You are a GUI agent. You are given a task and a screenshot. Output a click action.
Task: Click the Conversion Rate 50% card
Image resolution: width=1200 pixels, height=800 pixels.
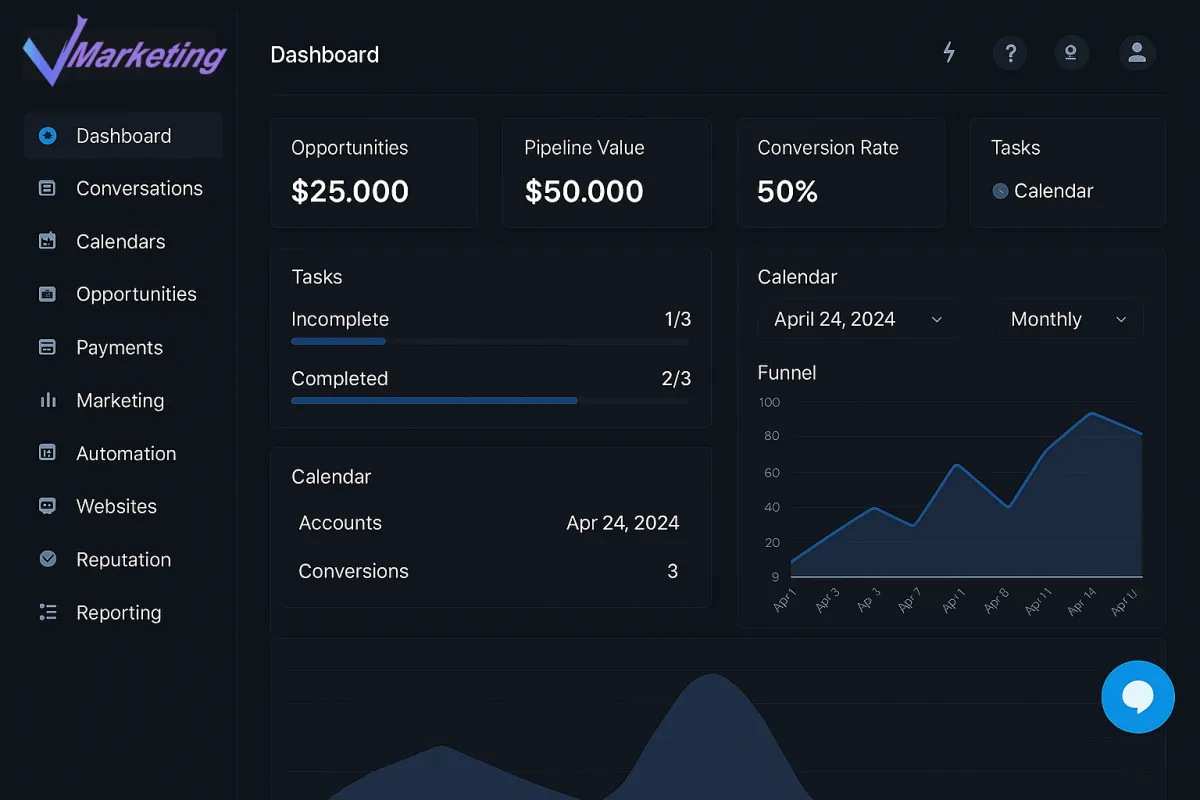click(x=841, y=173)
